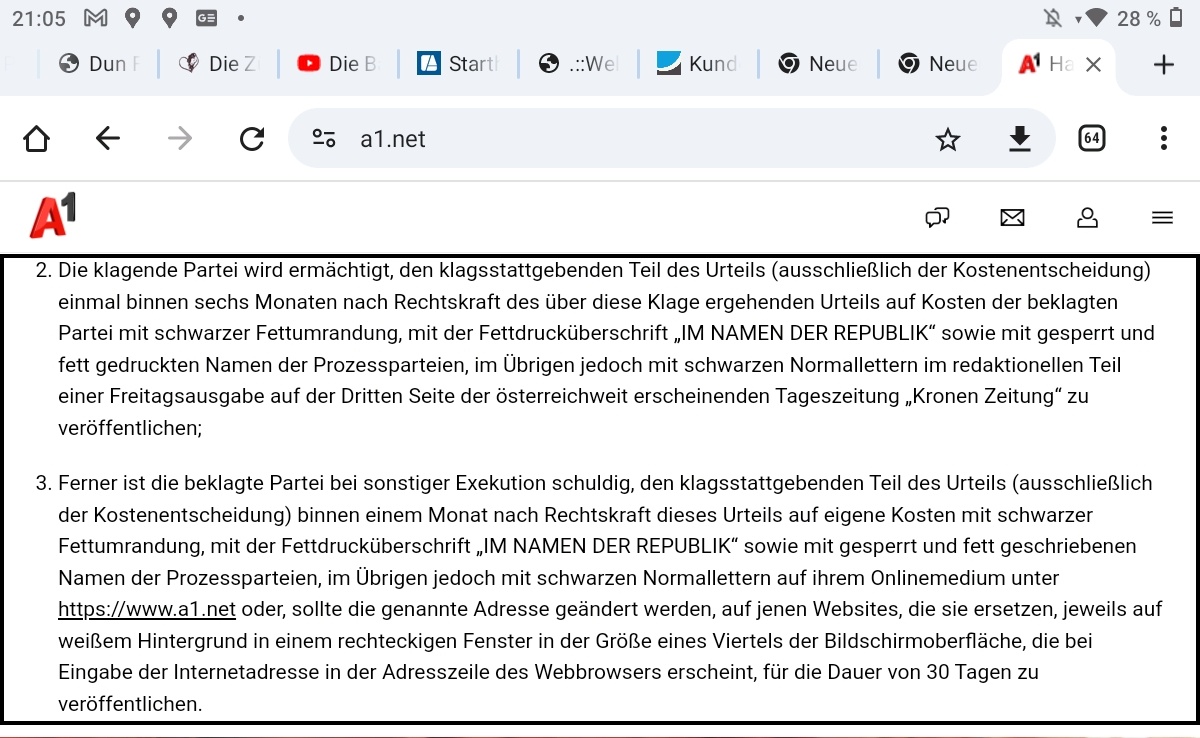
Task: Tap the news notification icon in status bar
Action: coord(207,17)
